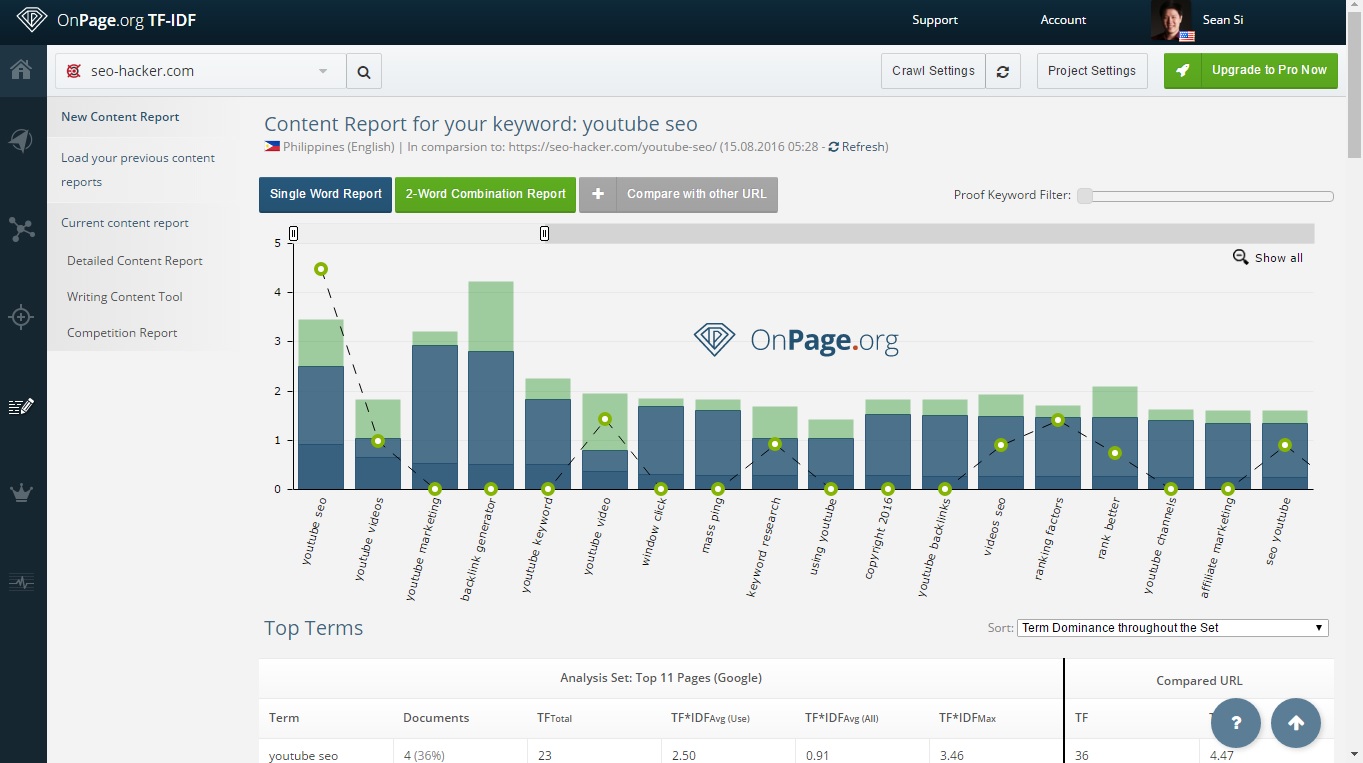Click the network nodes sidebar icon
The image size is (1363, 763).
coord(21,229)
